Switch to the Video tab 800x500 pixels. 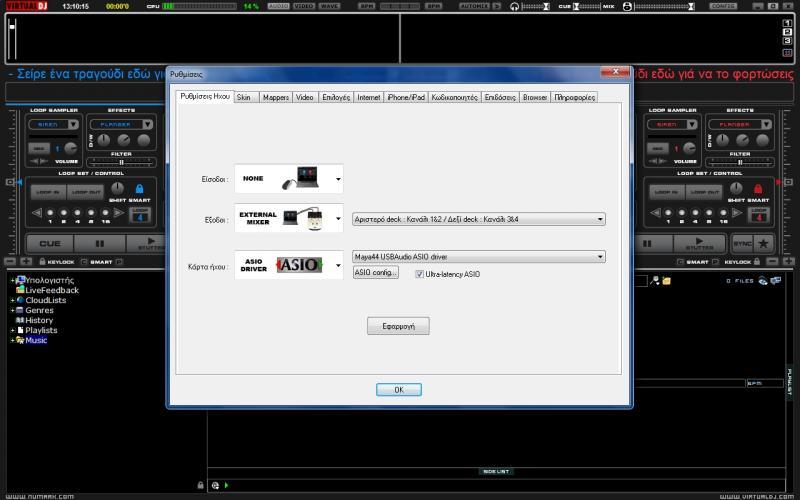(x=305, y=97)
